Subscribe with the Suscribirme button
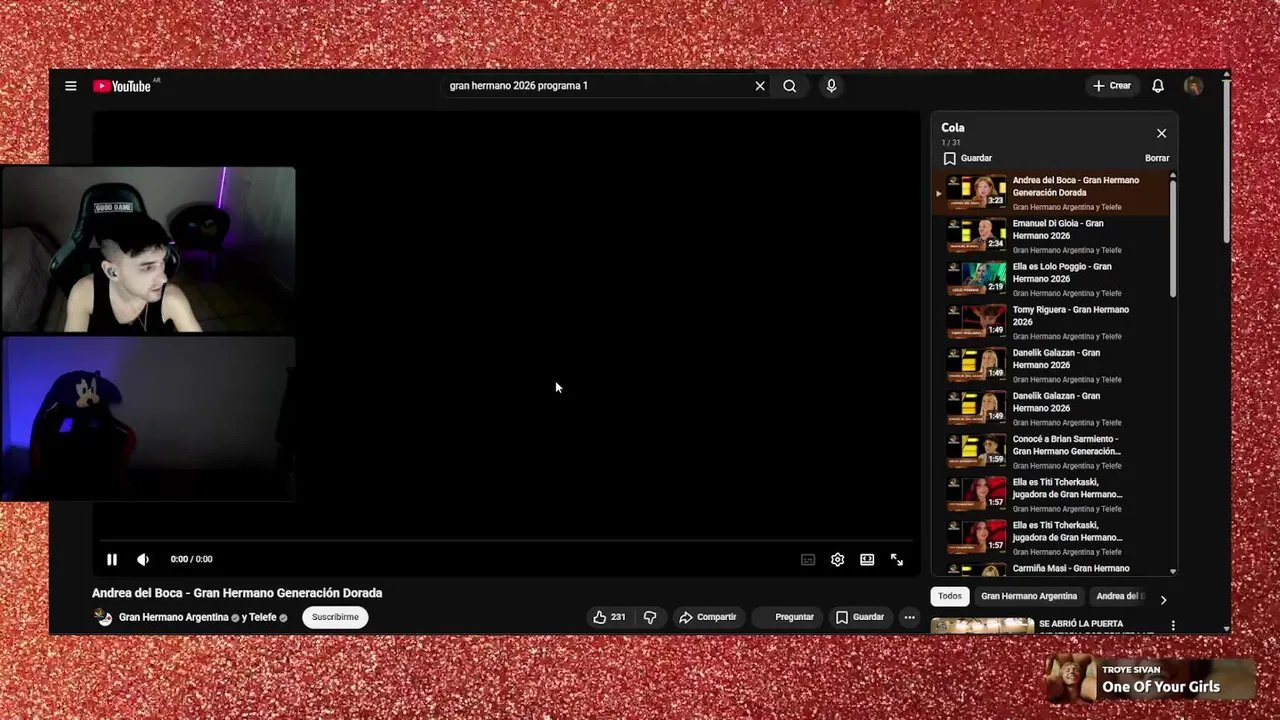The height and width of the screenshot is (720, 1280). tap(335, 617)
